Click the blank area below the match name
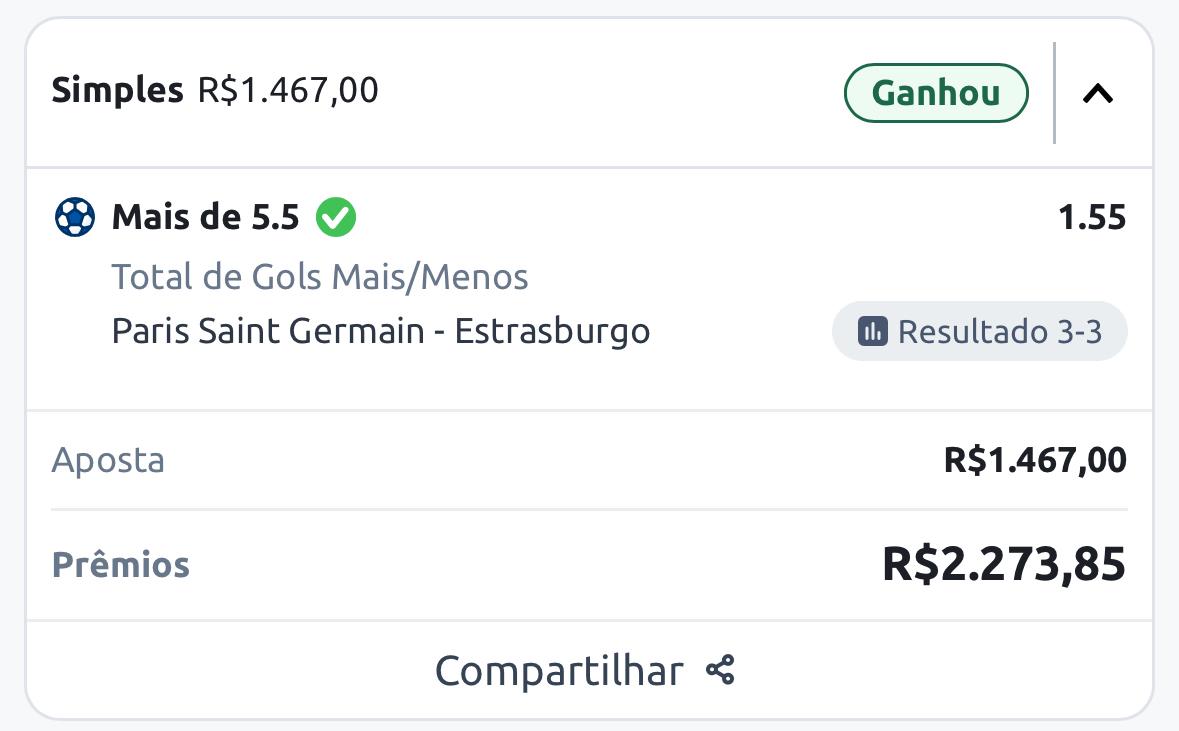This screenshot has width=1179, height=731. pos(400,382)
